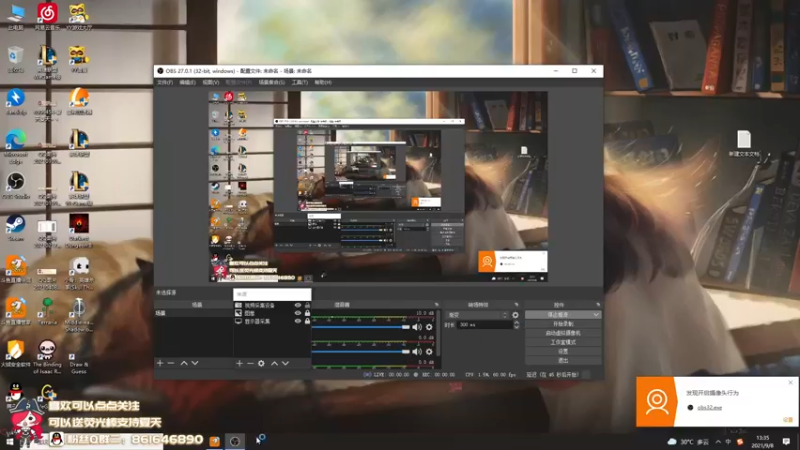The width and height of the screenshot is (800, 450).
Task: Select the Steam desktop icon
Action: coord(16,228)
